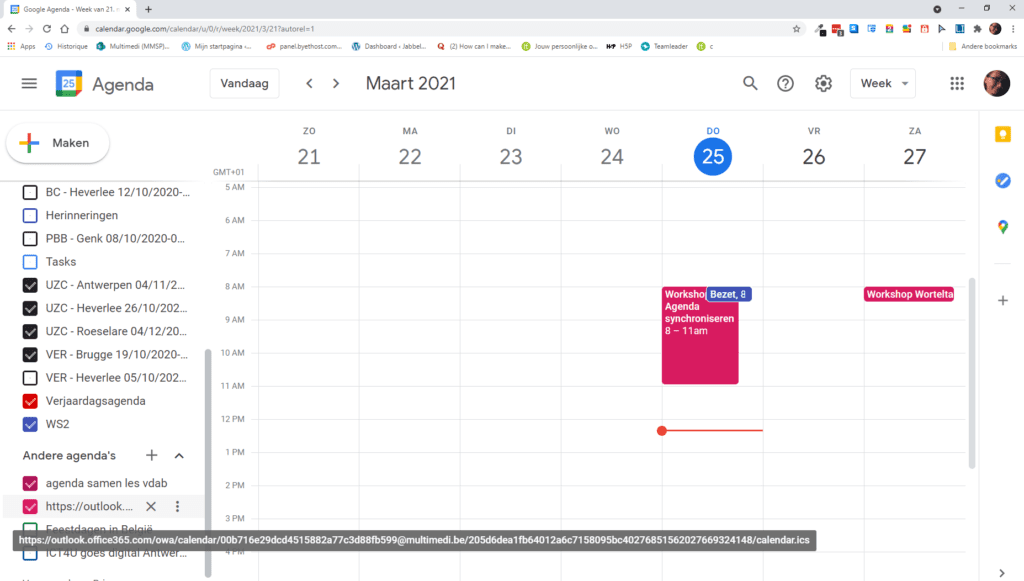This screenshot has height=581, width=1024.
Task: Close the Google Agenda browser tab
Action: [x=127, y=9]
